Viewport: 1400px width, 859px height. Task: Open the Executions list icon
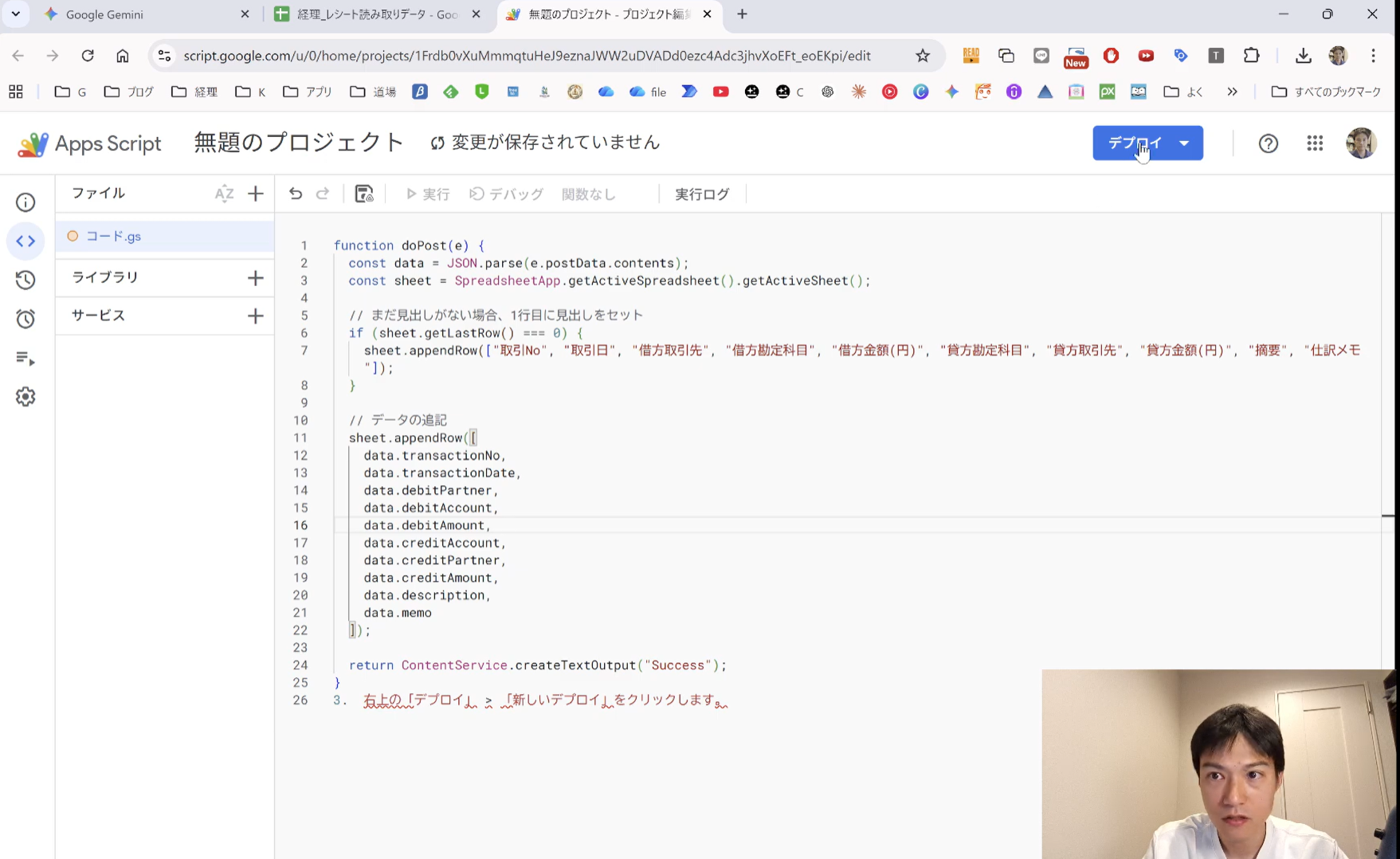25,359
